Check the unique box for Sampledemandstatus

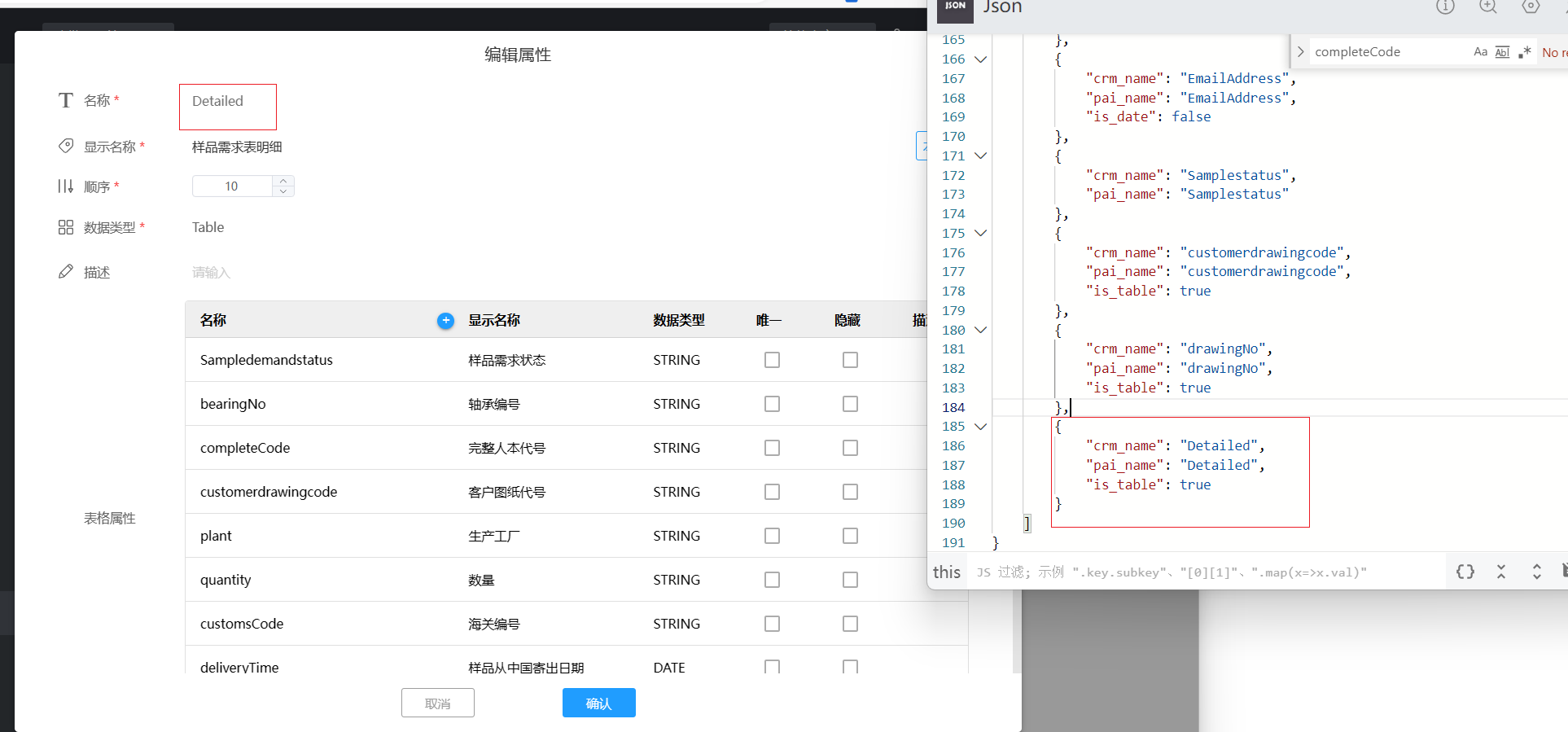tap(772, 360)
